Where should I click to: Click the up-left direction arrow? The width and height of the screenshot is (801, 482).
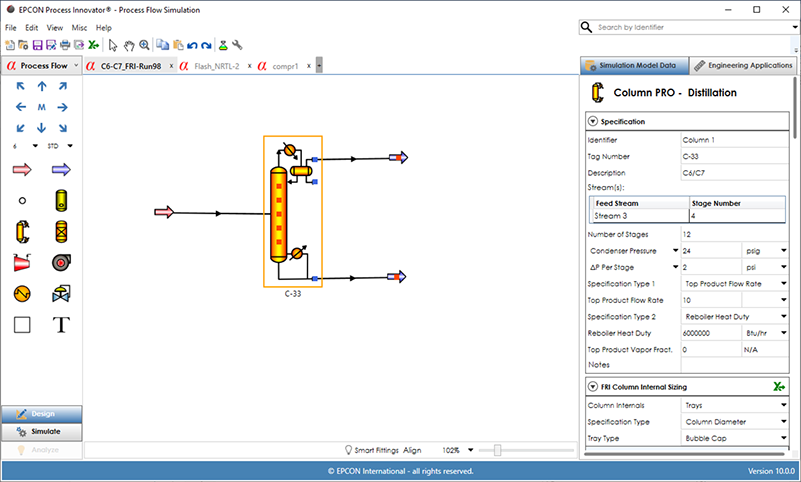20,86
